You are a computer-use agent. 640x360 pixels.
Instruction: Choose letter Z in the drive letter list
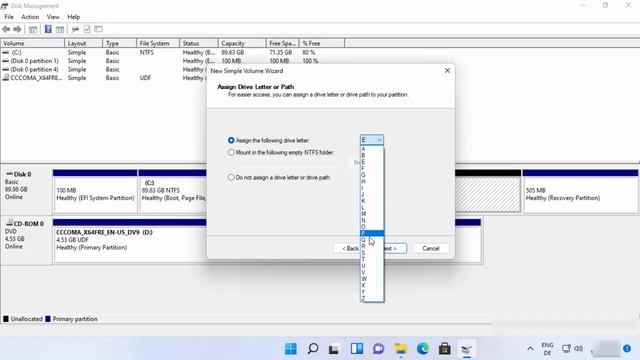372,298
